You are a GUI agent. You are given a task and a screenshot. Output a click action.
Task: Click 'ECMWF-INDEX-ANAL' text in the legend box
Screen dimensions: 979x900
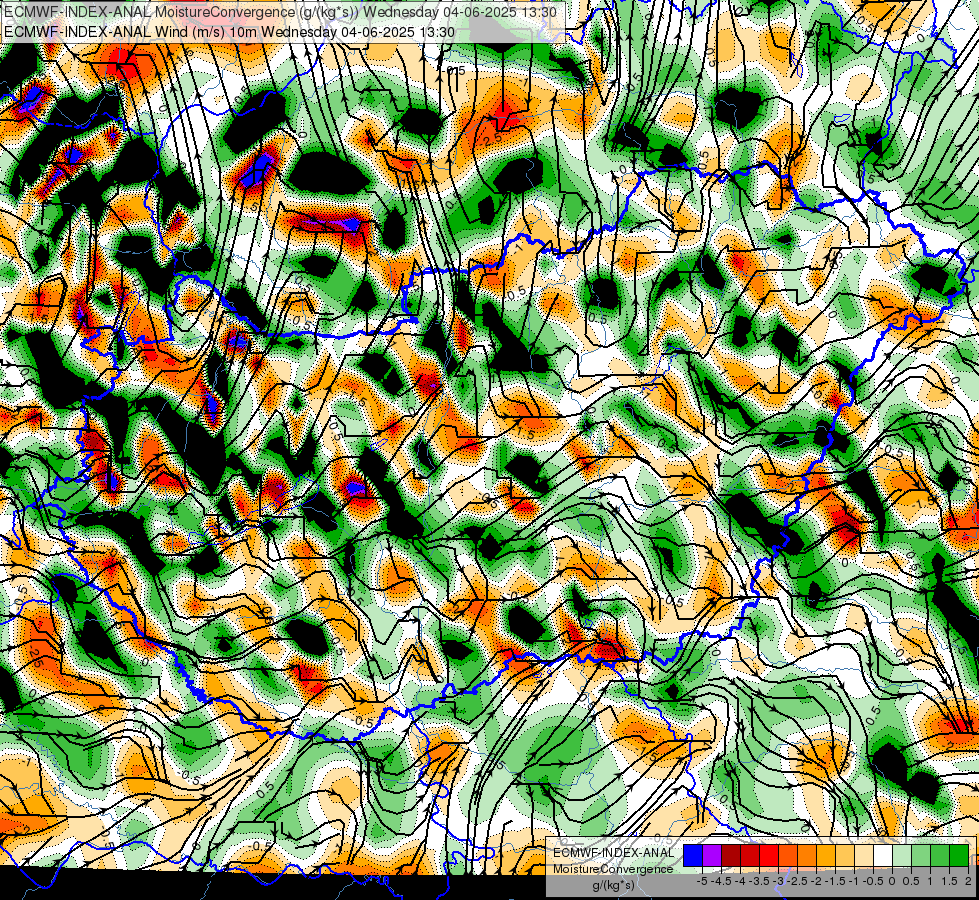click(614, 853)
